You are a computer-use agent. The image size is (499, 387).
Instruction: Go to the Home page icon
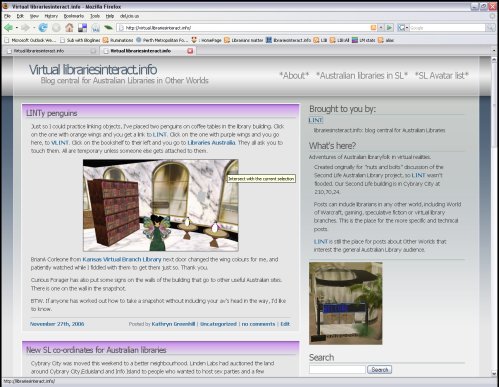69,28
